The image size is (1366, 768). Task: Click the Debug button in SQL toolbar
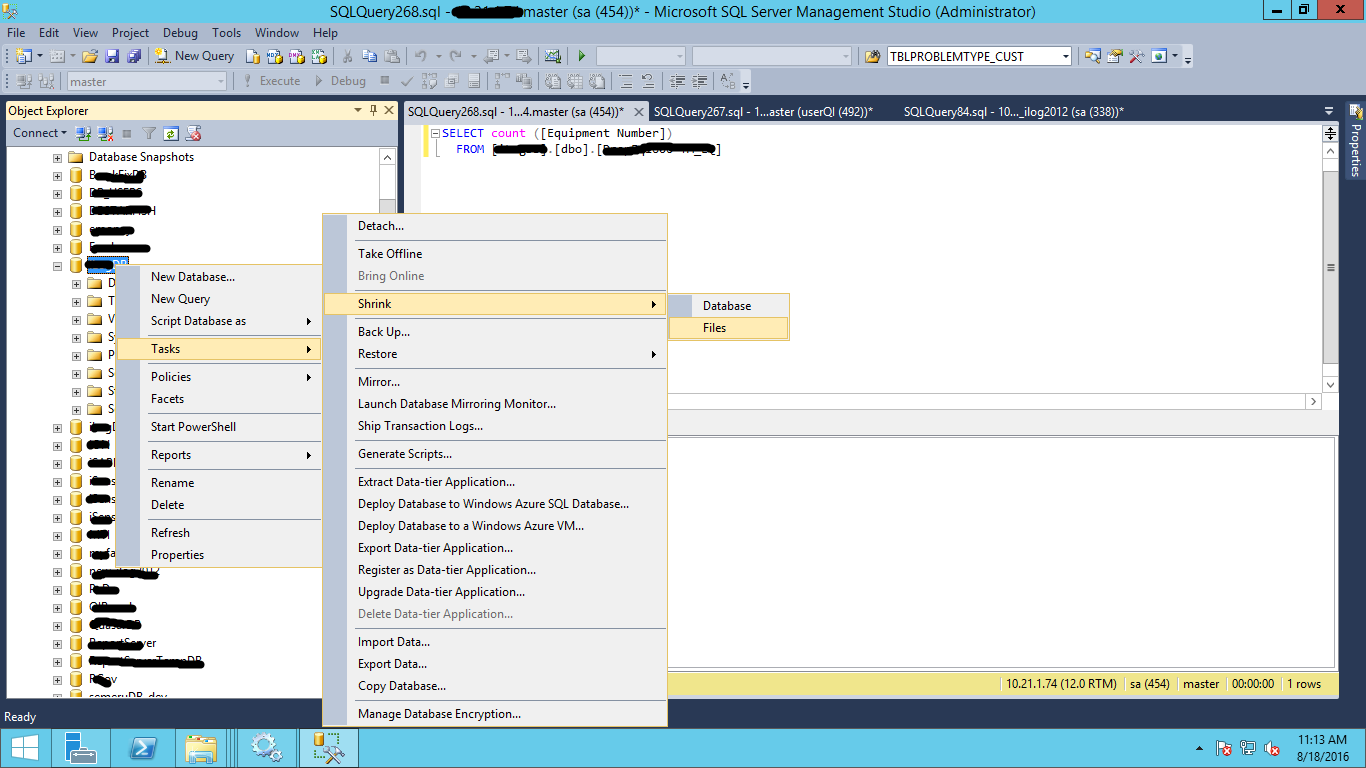[340, 81]
